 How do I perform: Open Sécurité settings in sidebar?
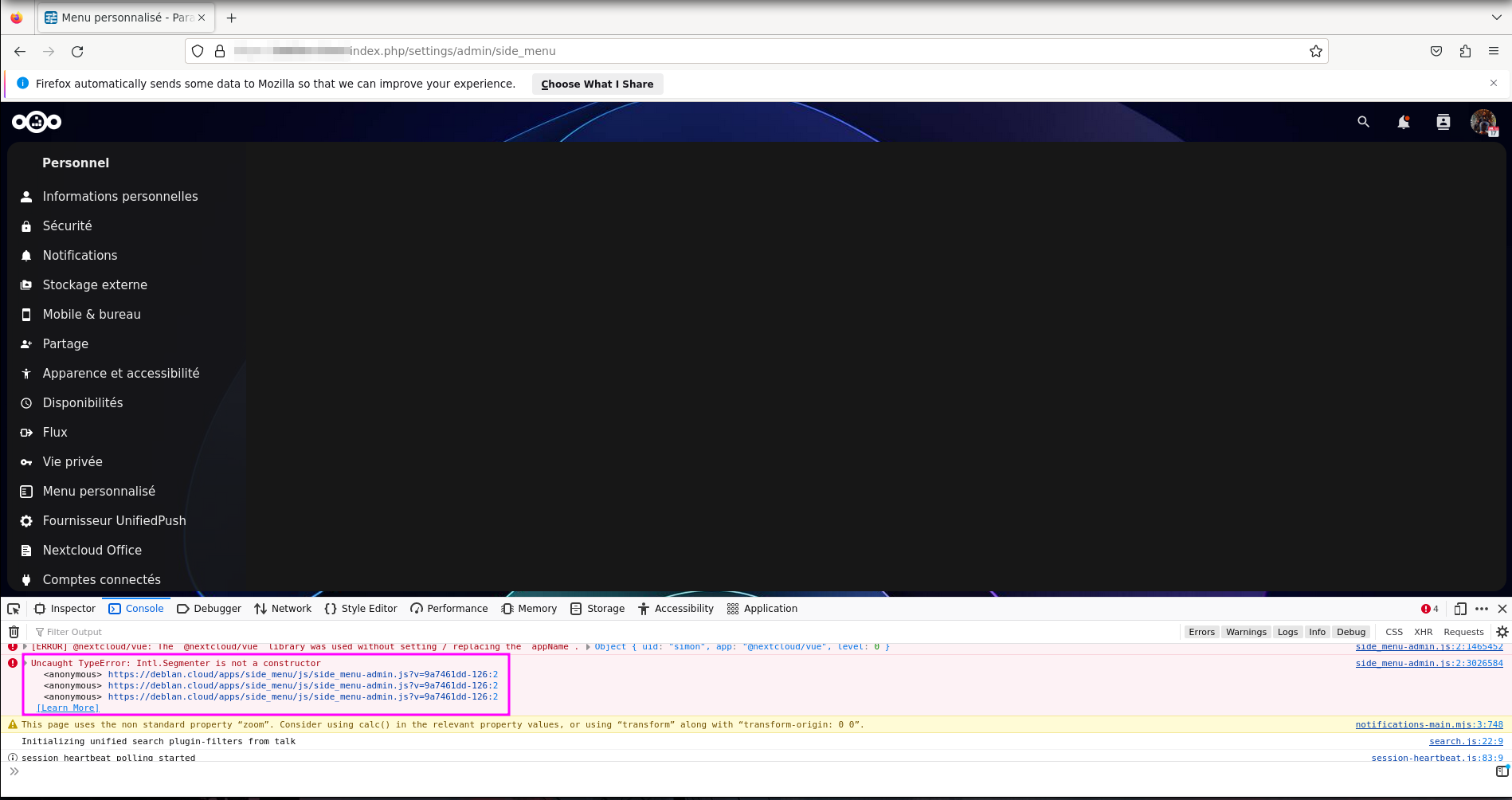(x=67, y=226)
